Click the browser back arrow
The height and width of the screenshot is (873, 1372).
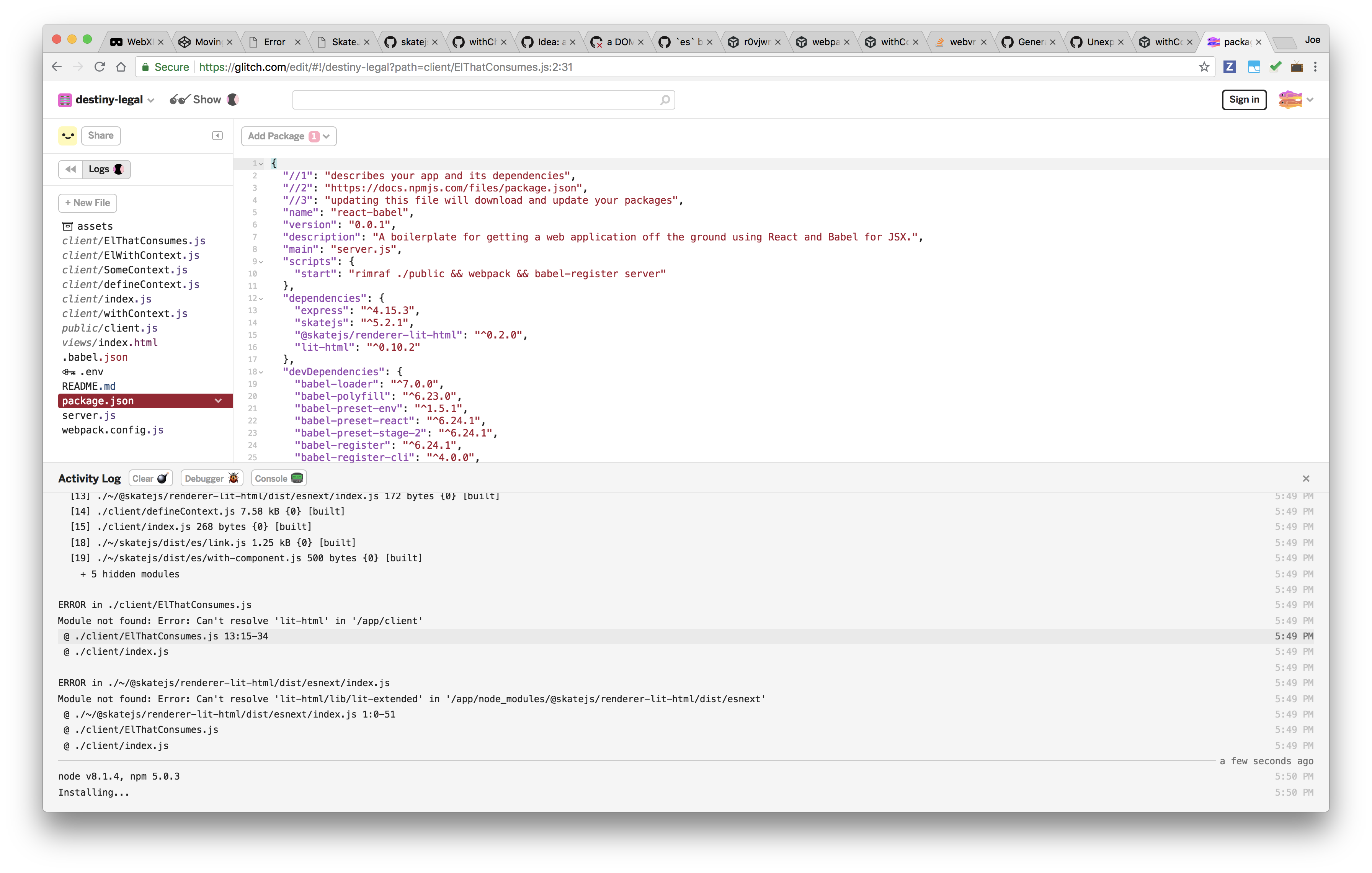tap(56, 67)
